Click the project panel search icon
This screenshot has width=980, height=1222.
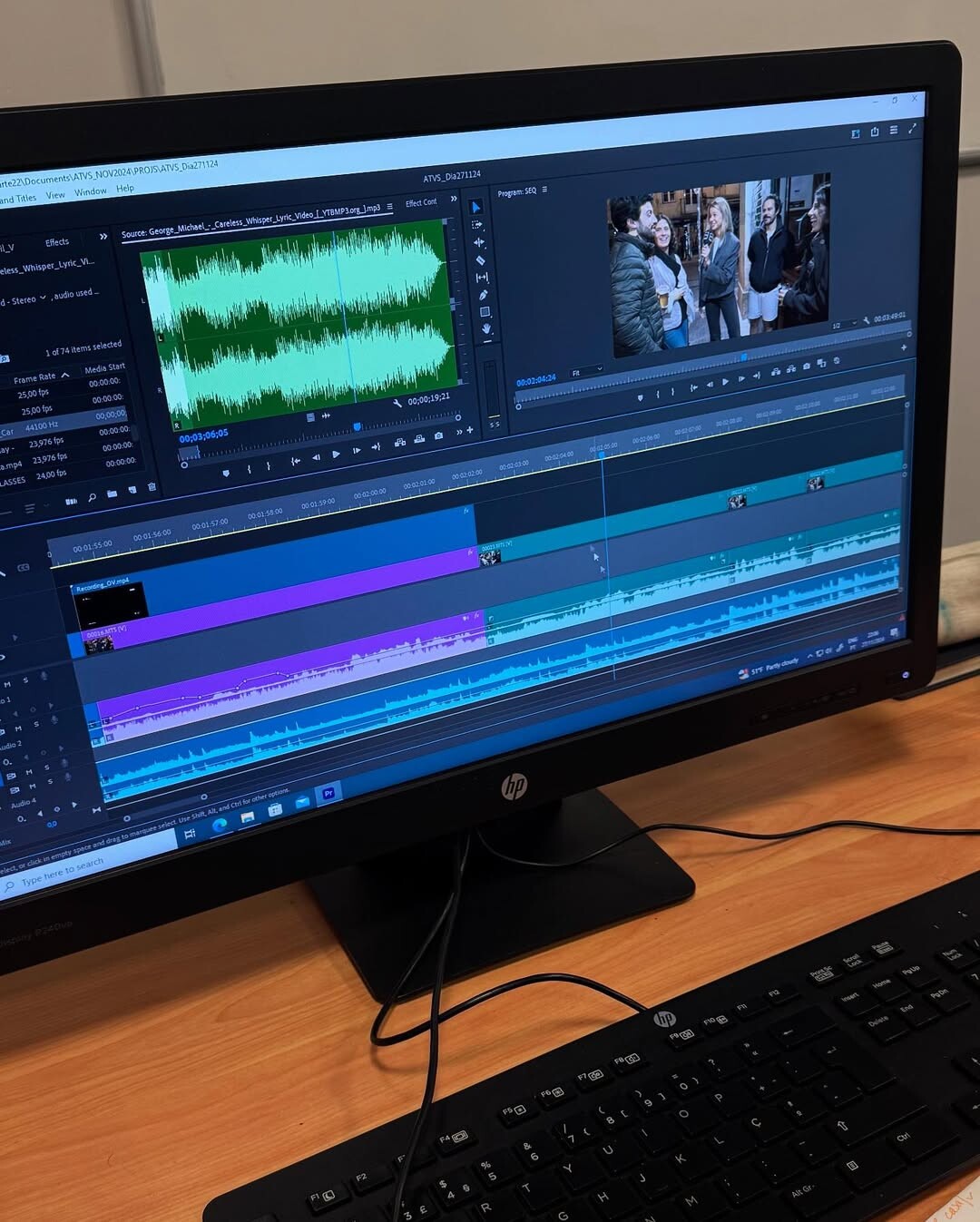click(92, 497)
